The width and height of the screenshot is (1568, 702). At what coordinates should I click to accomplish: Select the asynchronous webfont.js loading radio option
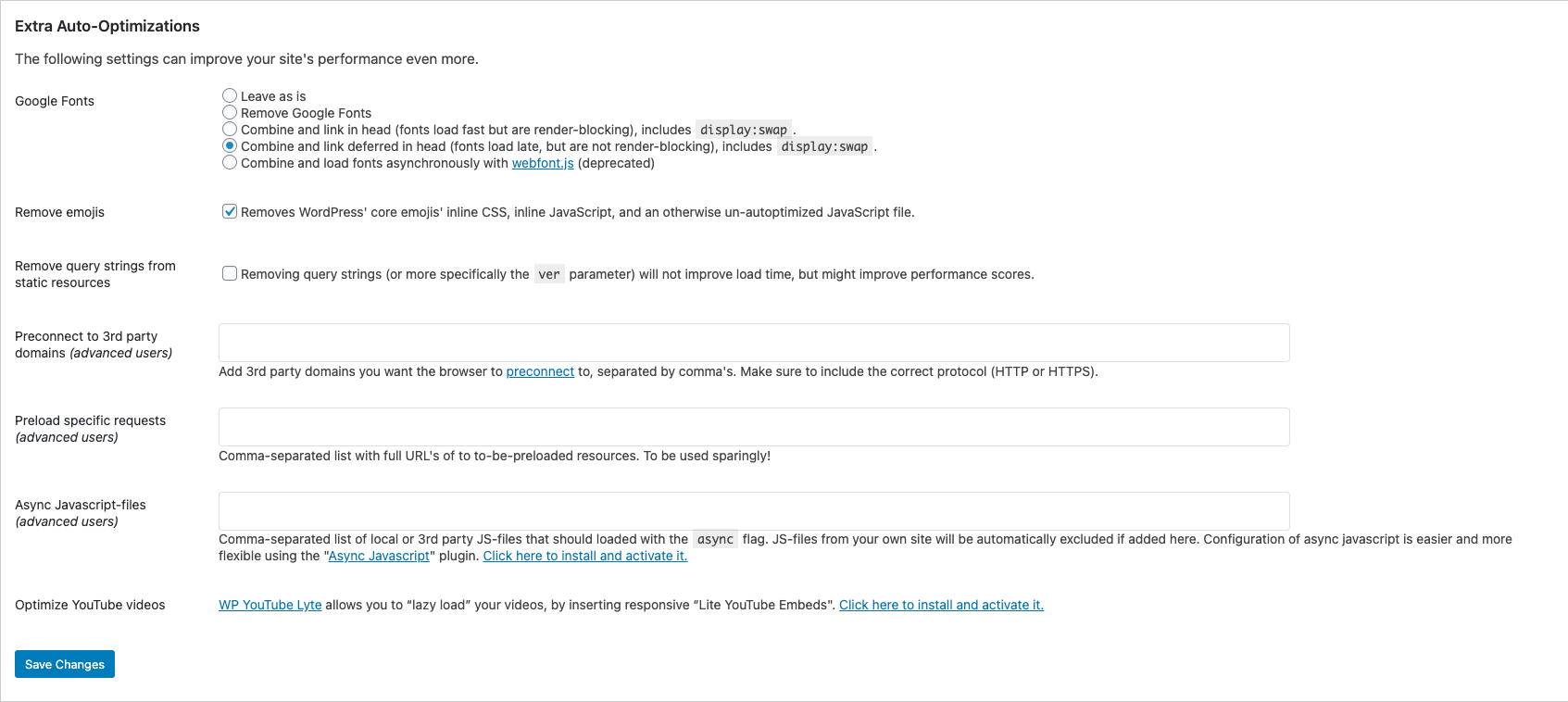coord(230,162)
